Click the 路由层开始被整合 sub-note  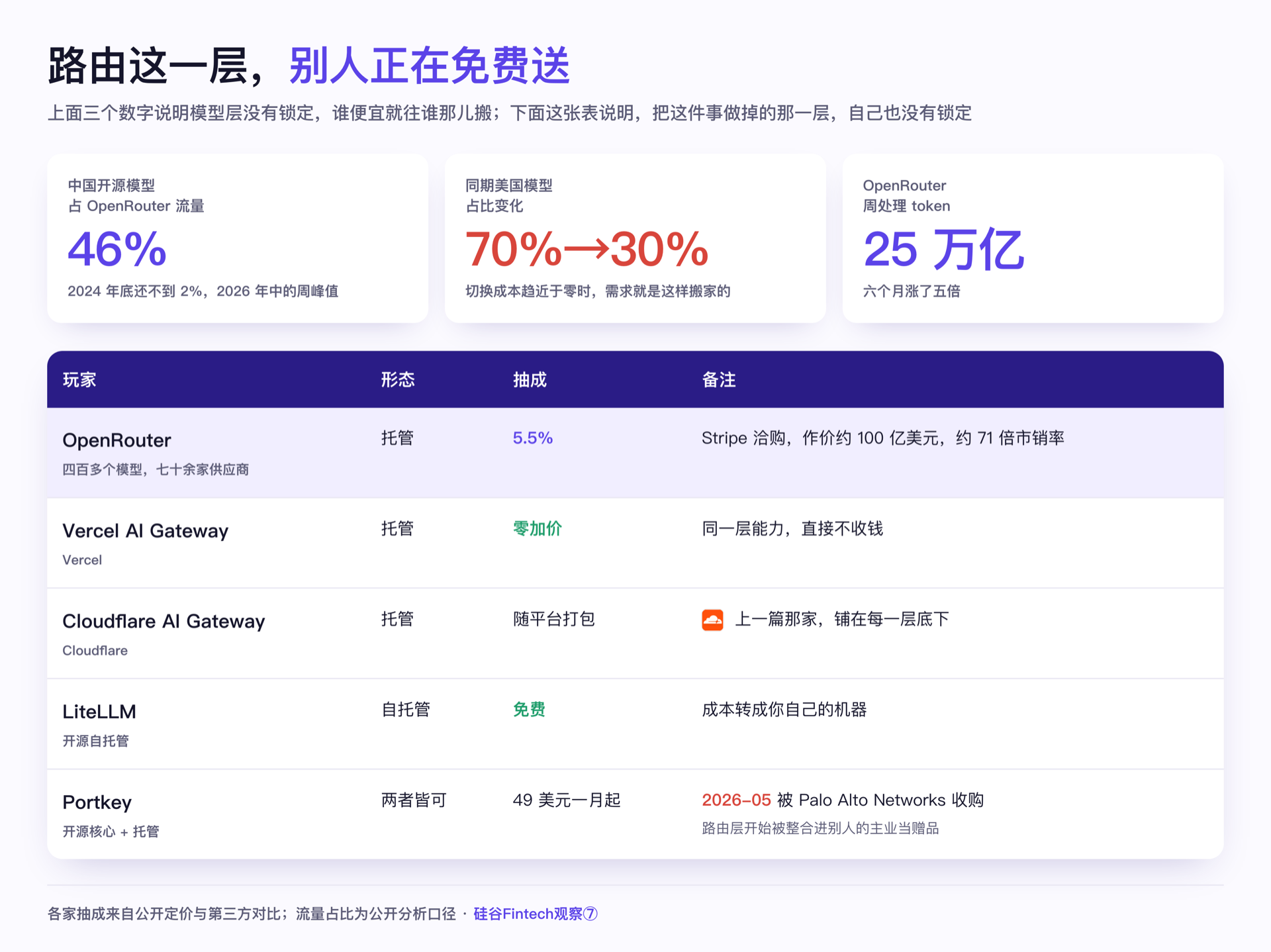[820, 828]
